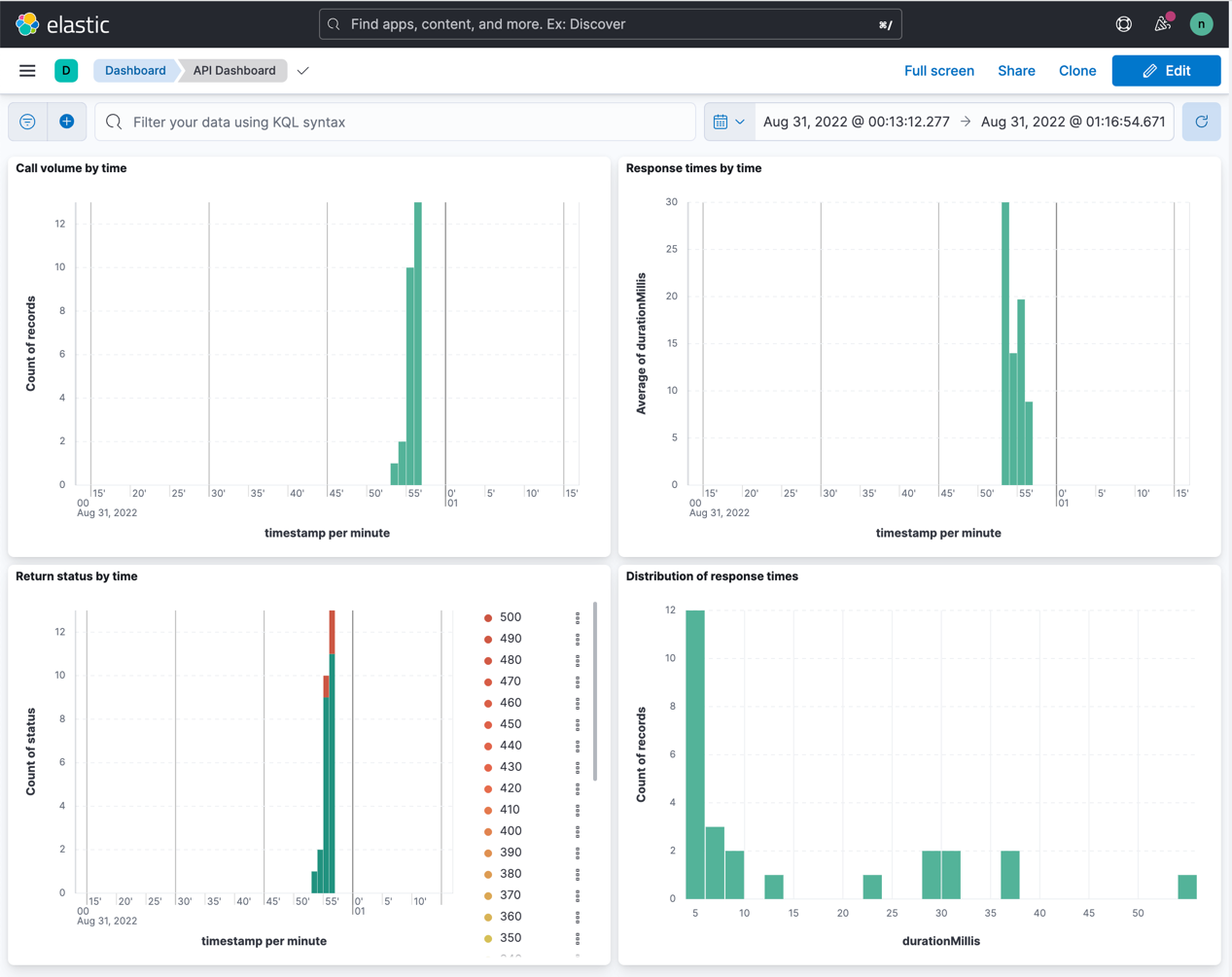Open the user avatar menu
The height and width of the screenshot is (977, 1232).
click(x=1202, y=24)
